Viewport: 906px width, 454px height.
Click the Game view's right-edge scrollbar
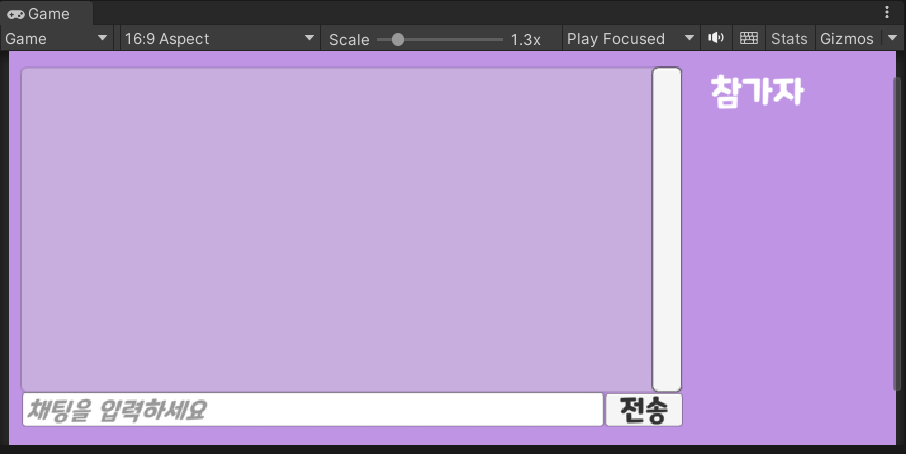896,234
